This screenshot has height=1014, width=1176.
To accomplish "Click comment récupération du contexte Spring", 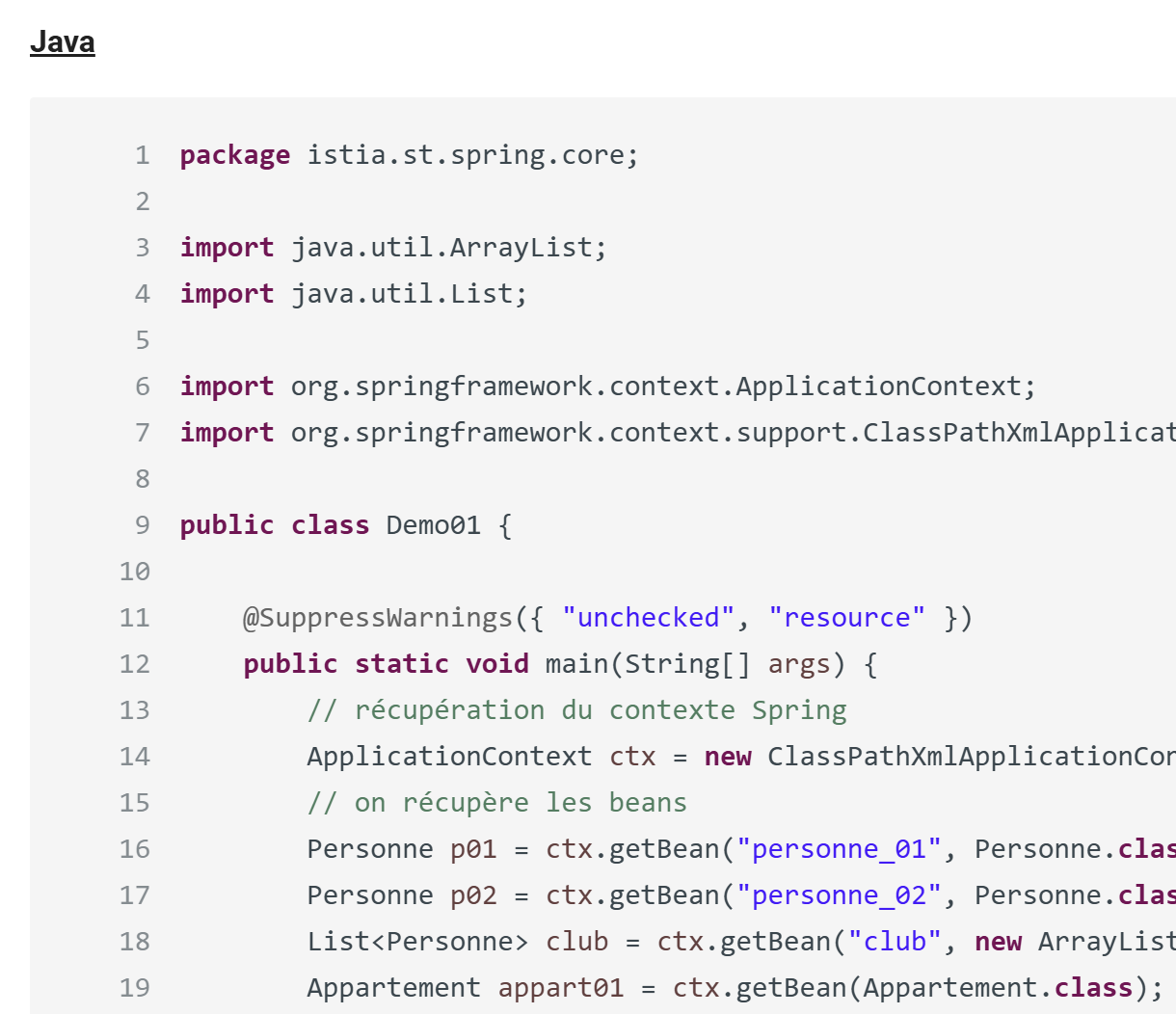I will [x=576, y=710].
